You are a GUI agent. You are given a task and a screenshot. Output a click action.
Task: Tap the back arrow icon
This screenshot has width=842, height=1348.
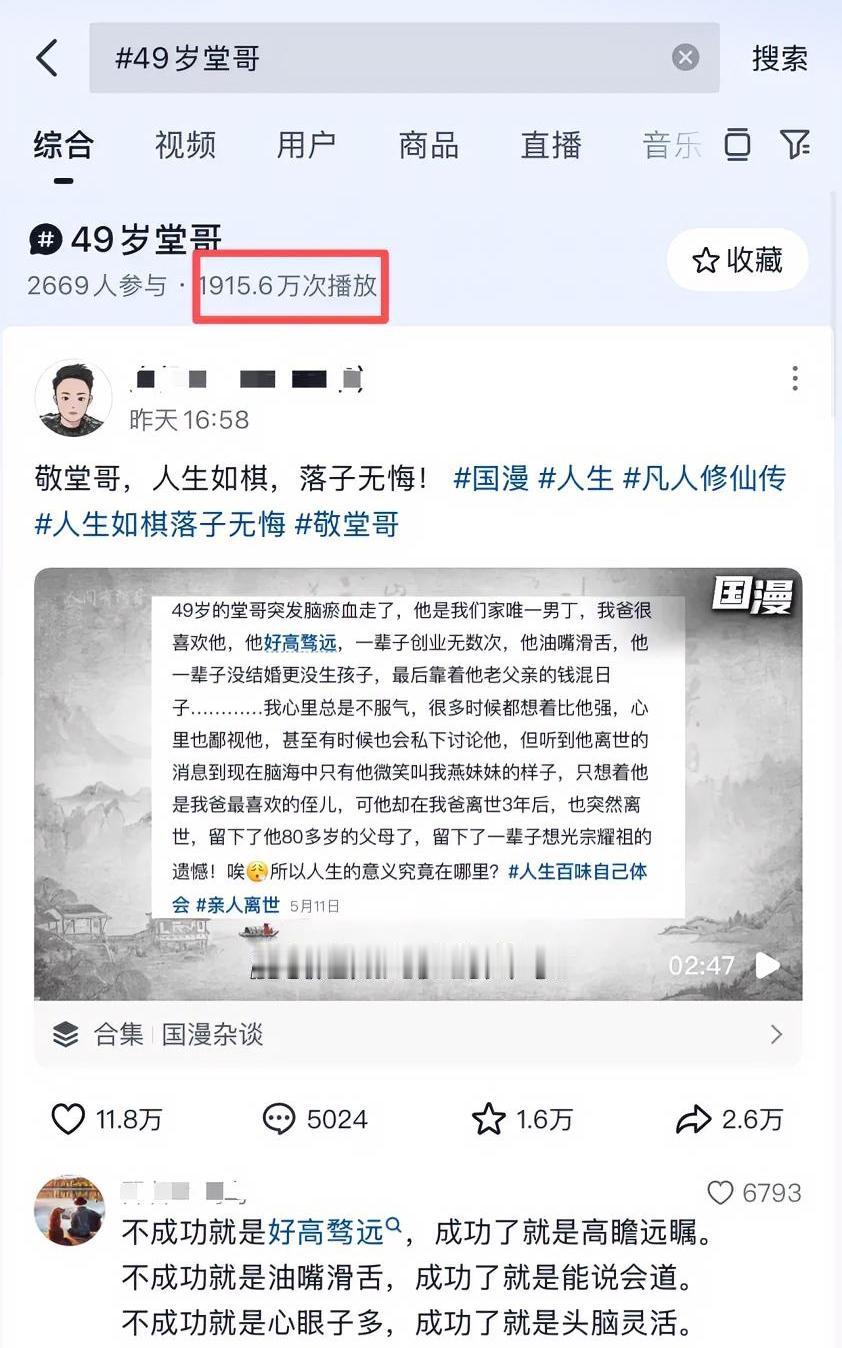[47, 58]
